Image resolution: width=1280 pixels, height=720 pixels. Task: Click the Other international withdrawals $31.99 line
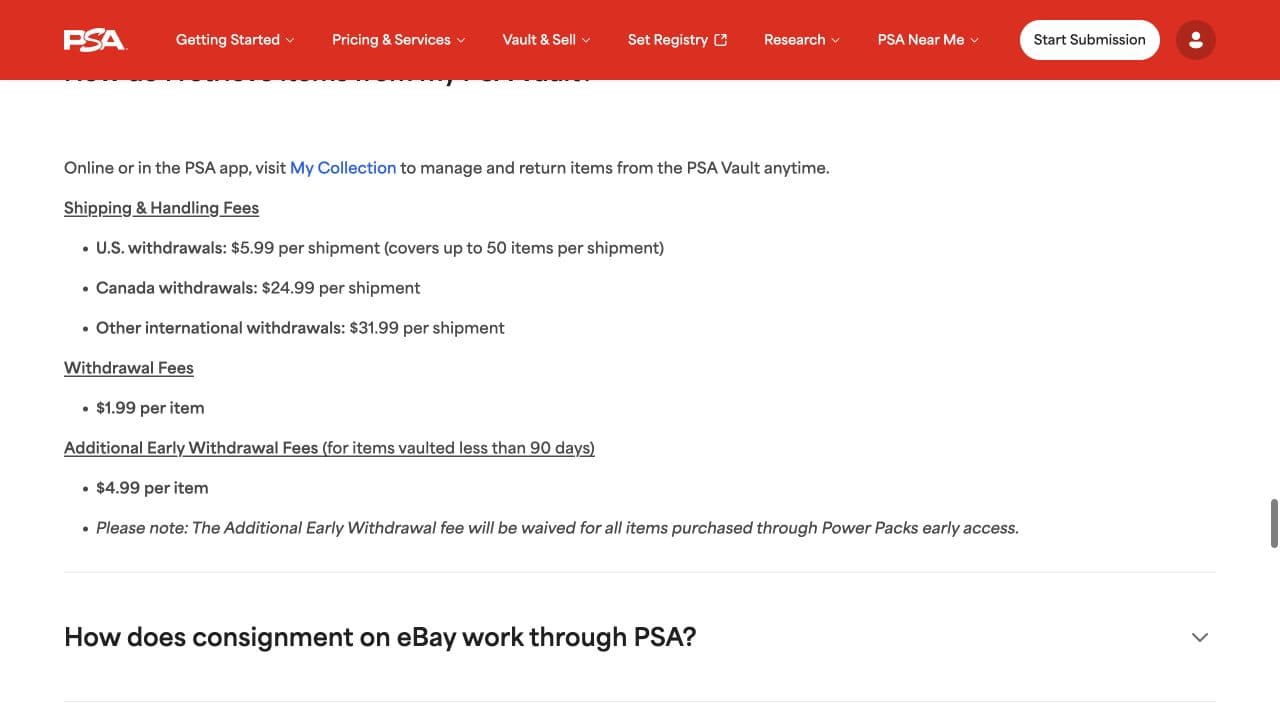(300, 328)
